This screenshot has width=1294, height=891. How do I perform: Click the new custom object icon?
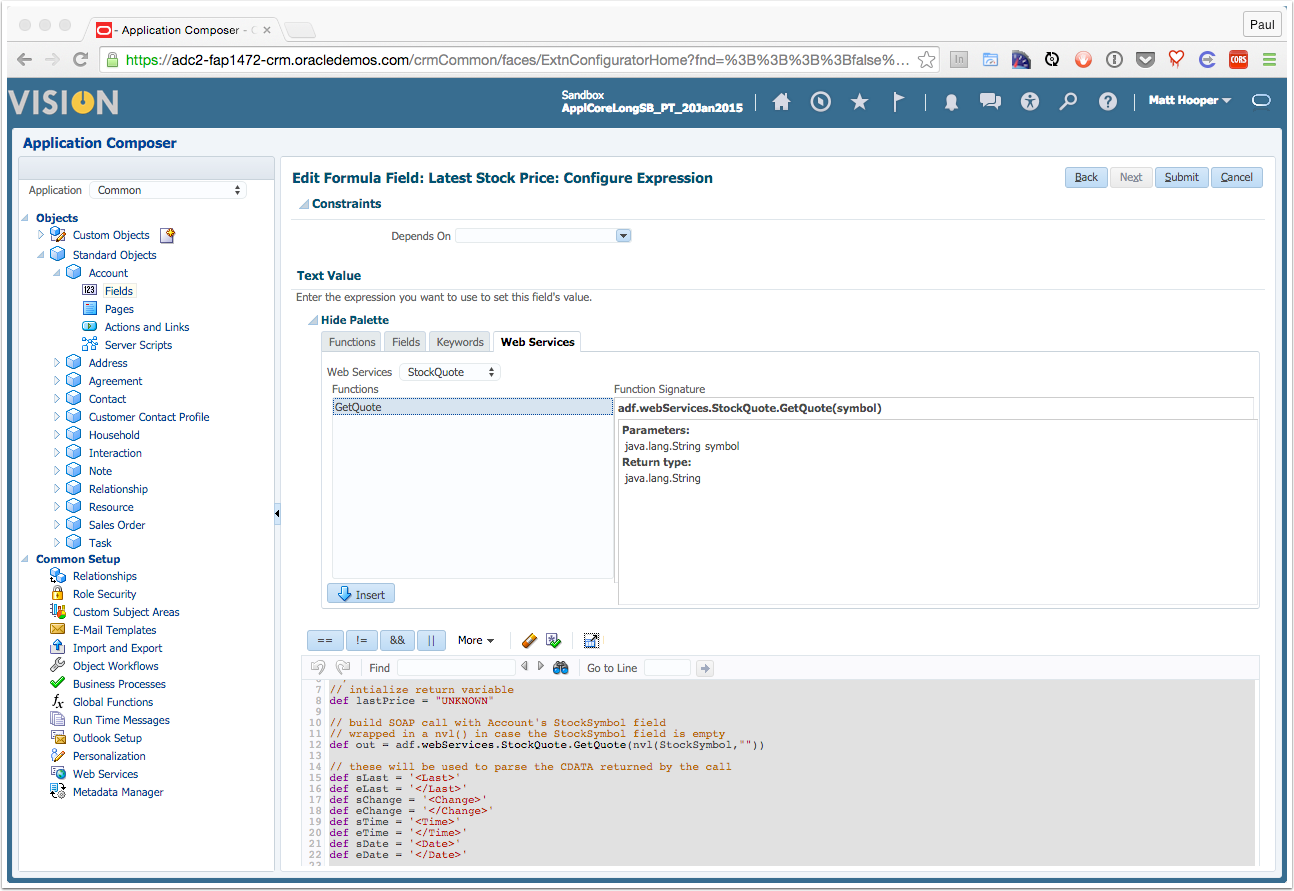tap(168, 235)
